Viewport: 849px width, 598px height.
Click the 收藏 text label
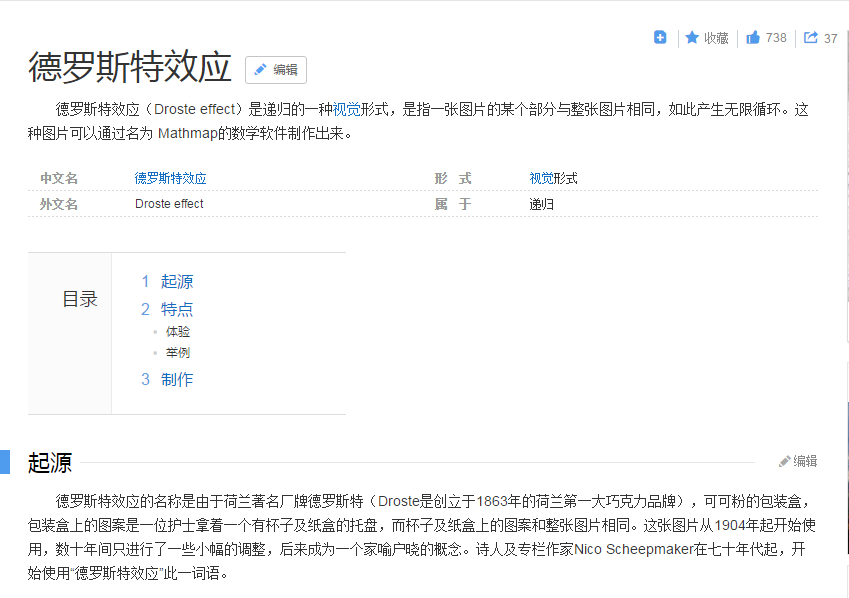(x=716, y=38)
